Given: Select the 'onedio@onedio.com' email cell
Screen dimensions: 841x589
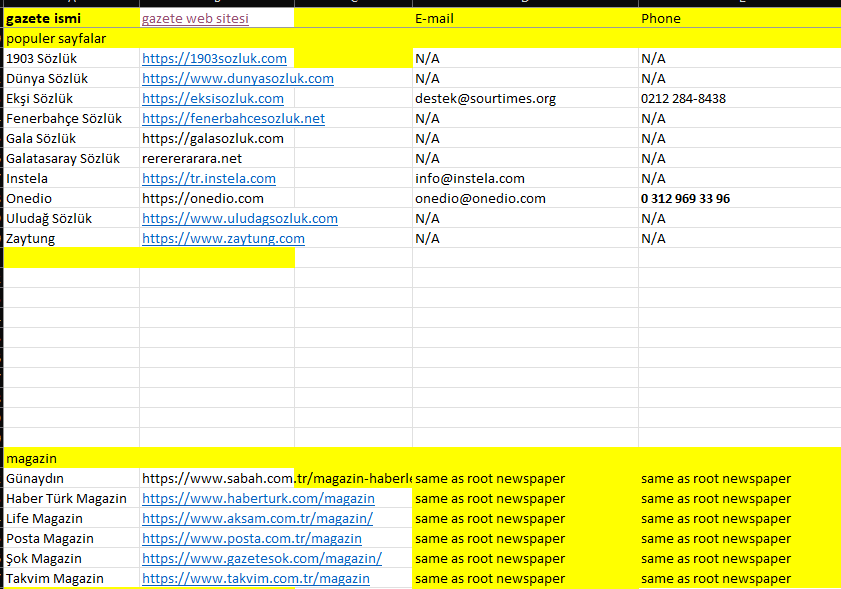Looking at the screenshot, I should [525, 198].
